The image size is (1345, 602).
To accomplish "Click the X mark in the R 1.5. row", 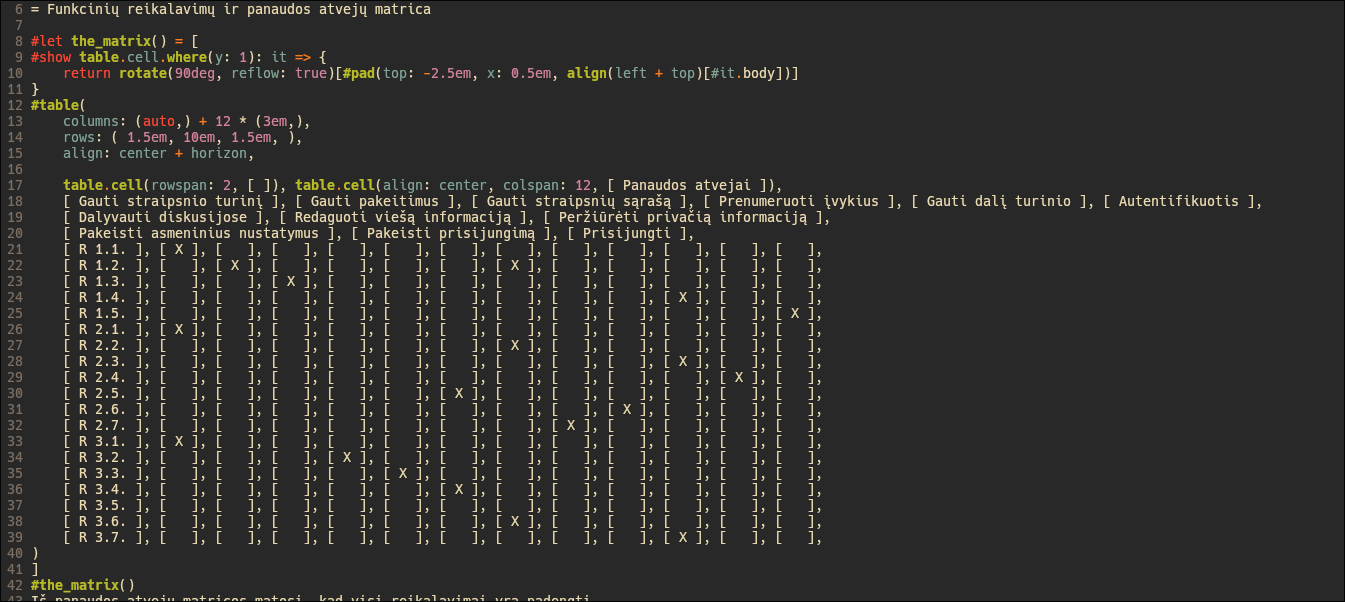I will click(795, 313).
